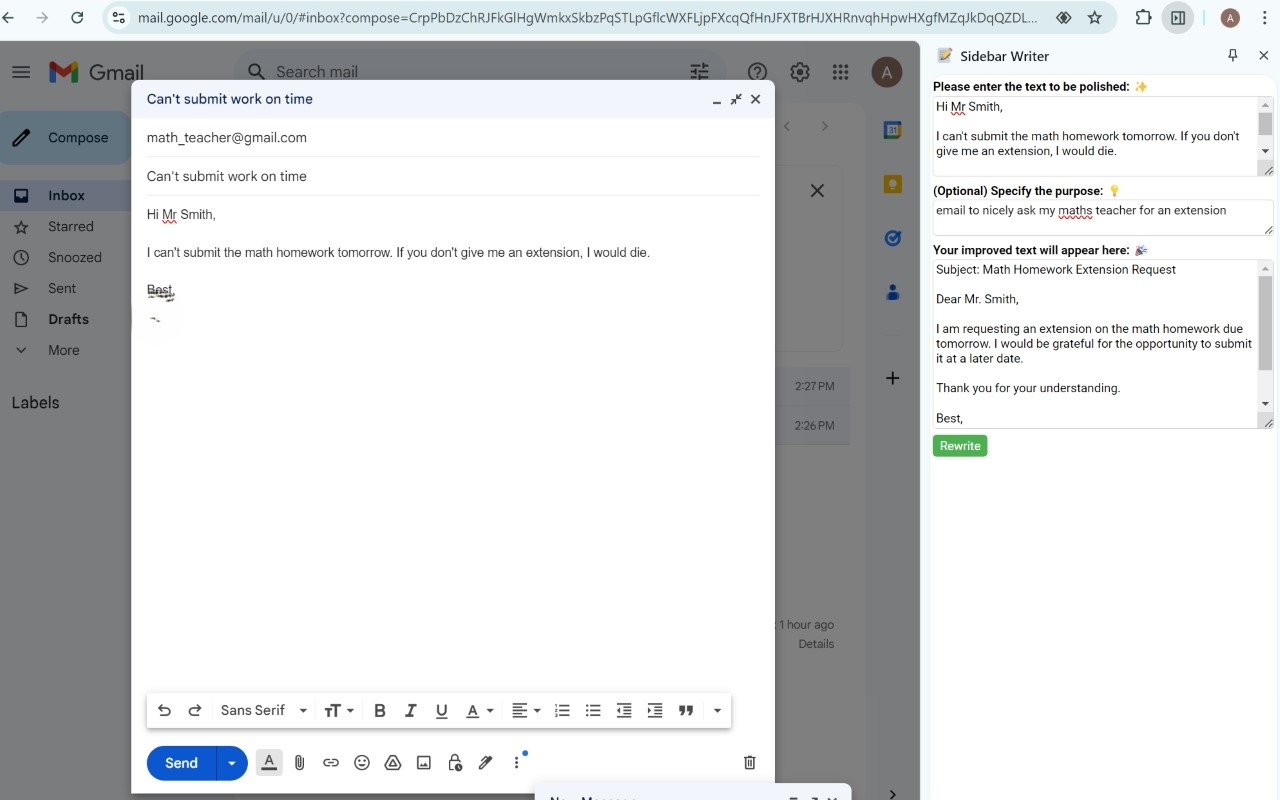Click the Rewrite button in Sidebar Writer
The height and width of the screenshot is (800, 1280).
(960, 446)
